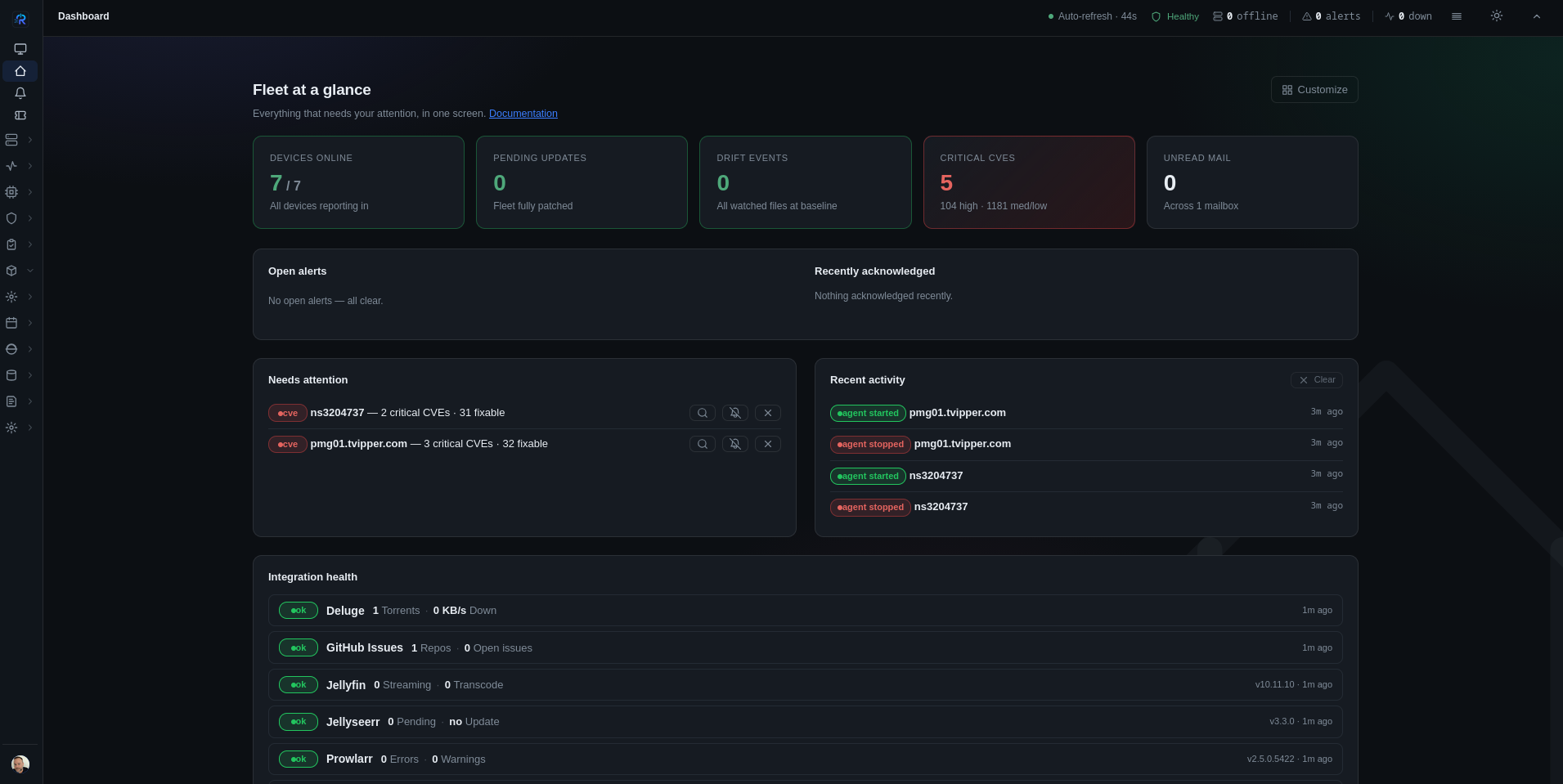
Task: Click the 0 offline server indicator
Action: (x=1245, y=16)
